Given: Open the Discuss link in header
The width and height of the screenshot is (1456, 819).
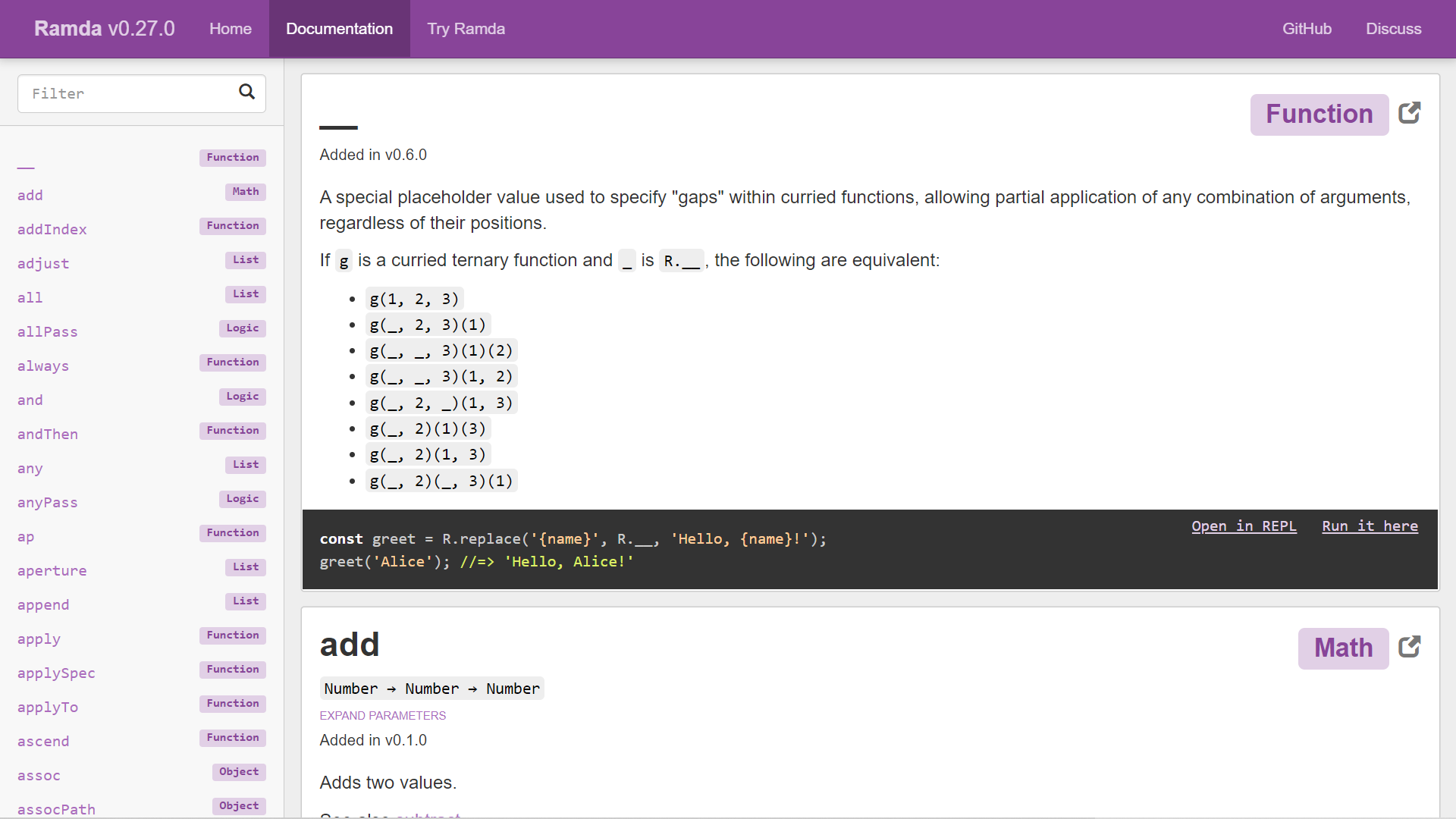Looking at the screenshot, I should tap(1393, 29).
